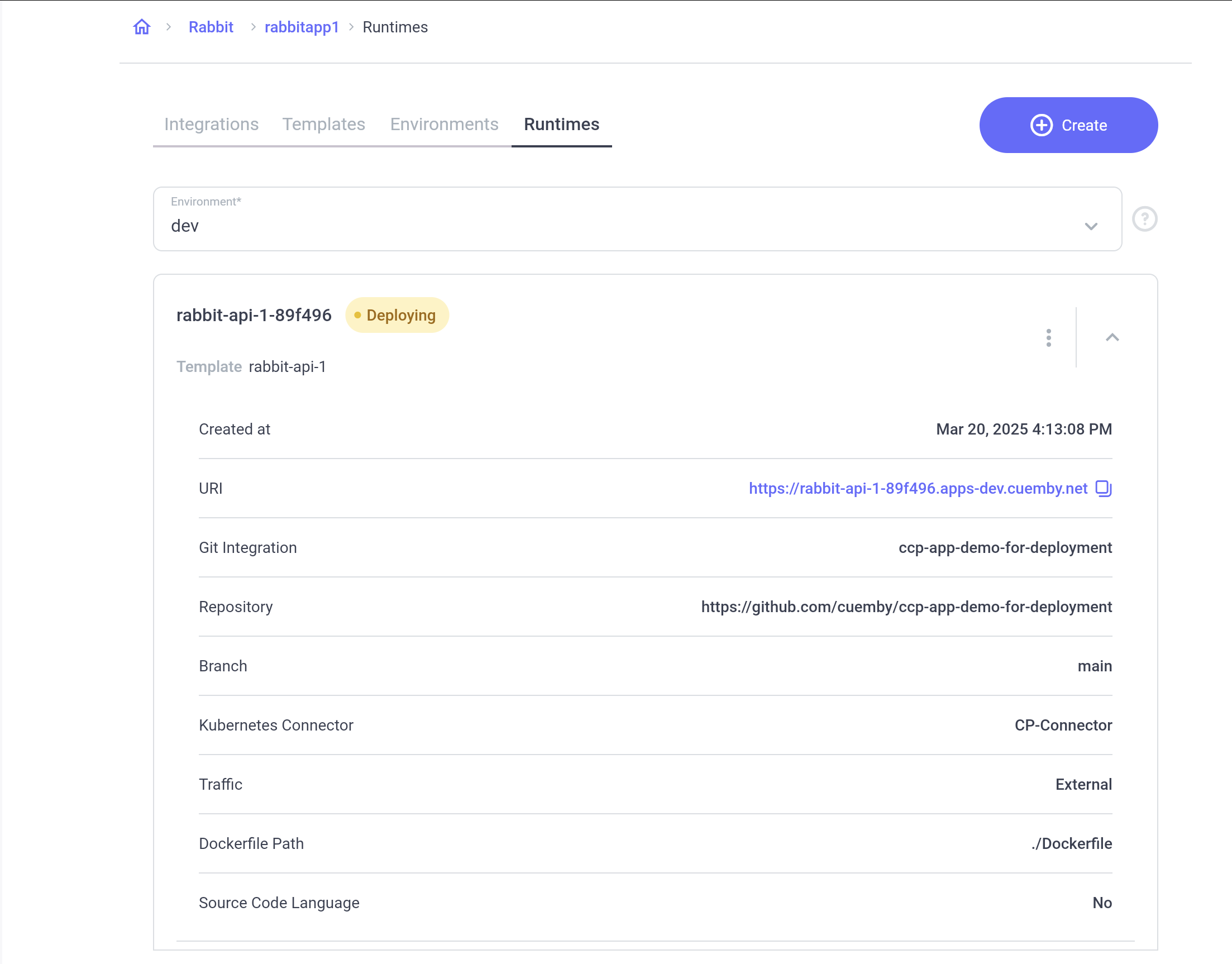Viewport: 1232px width, 964px height.
Task: Navigate to rabbitapp1 breadcrumb
Action: tap(302, 27)
